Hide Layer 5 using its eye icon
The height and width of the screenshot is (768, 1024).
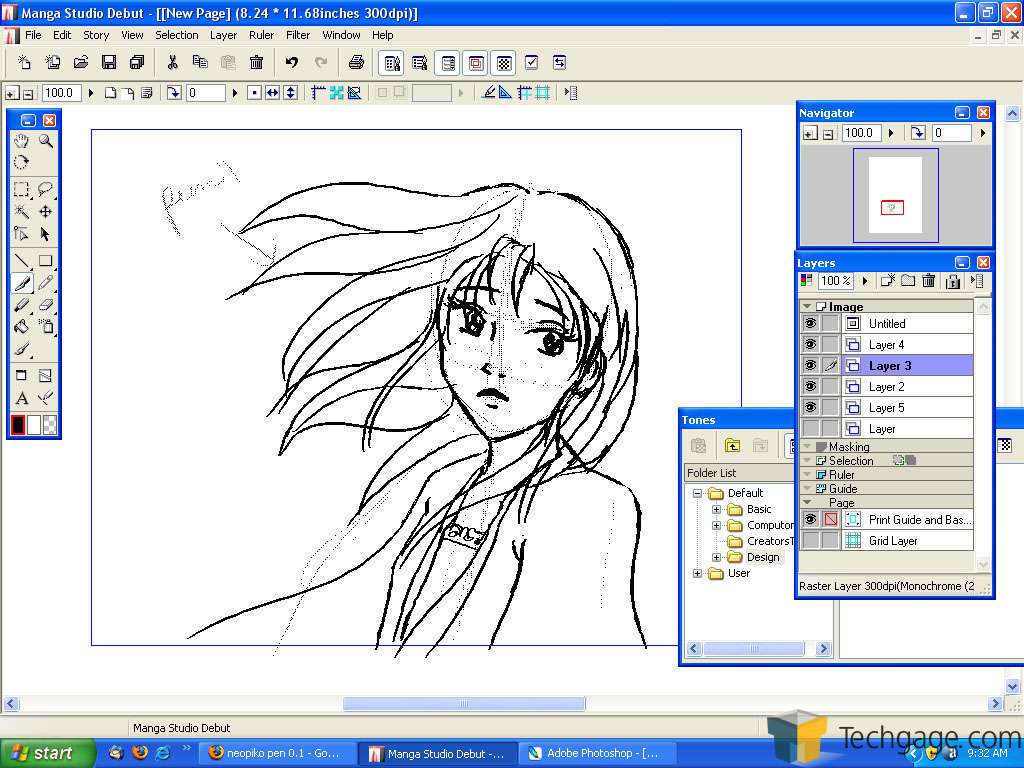coord(810,407)
